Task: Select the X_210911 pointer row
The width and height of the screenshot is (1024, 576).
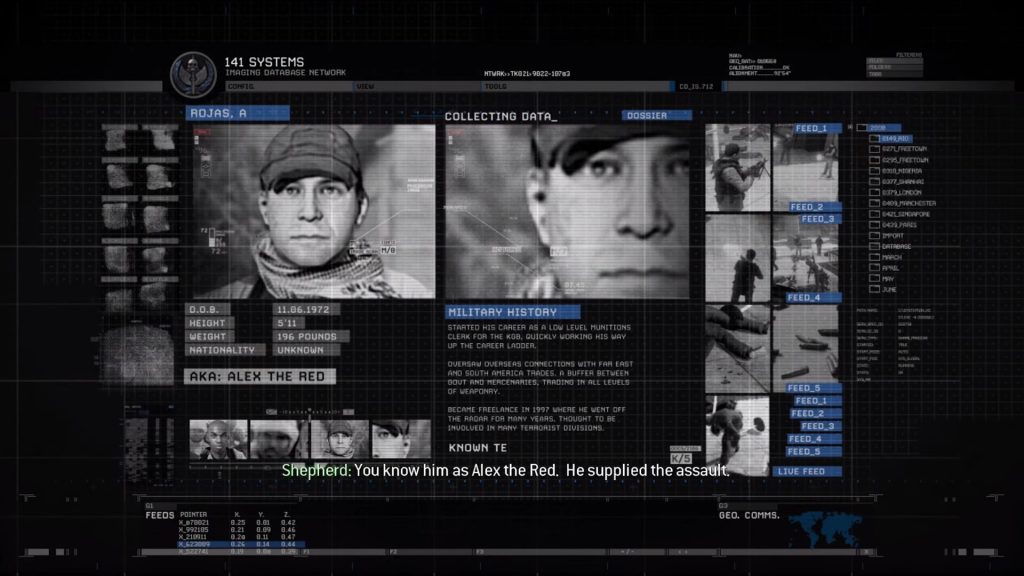Action: click(236, 537)
